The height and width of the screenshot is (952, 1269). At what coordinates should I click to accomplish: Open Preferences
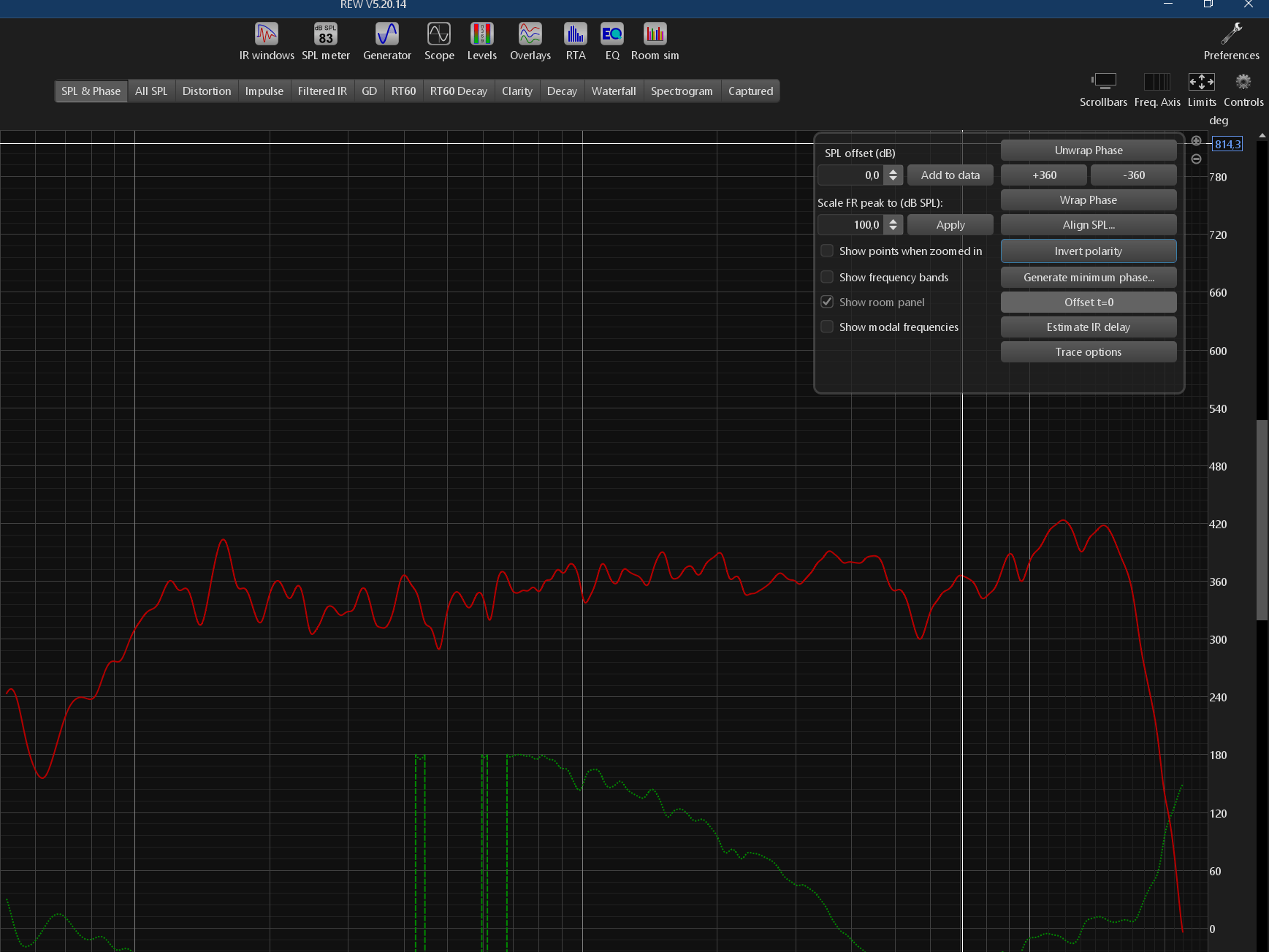click(x=1232, y=42)
